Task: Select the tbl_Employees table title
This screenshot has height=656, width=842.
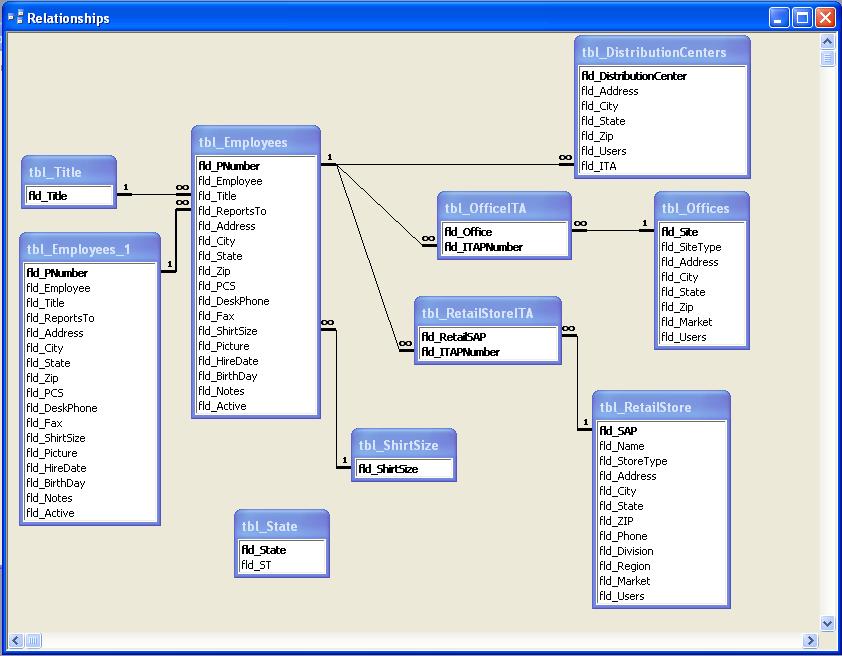Action: tap(256, 142)
